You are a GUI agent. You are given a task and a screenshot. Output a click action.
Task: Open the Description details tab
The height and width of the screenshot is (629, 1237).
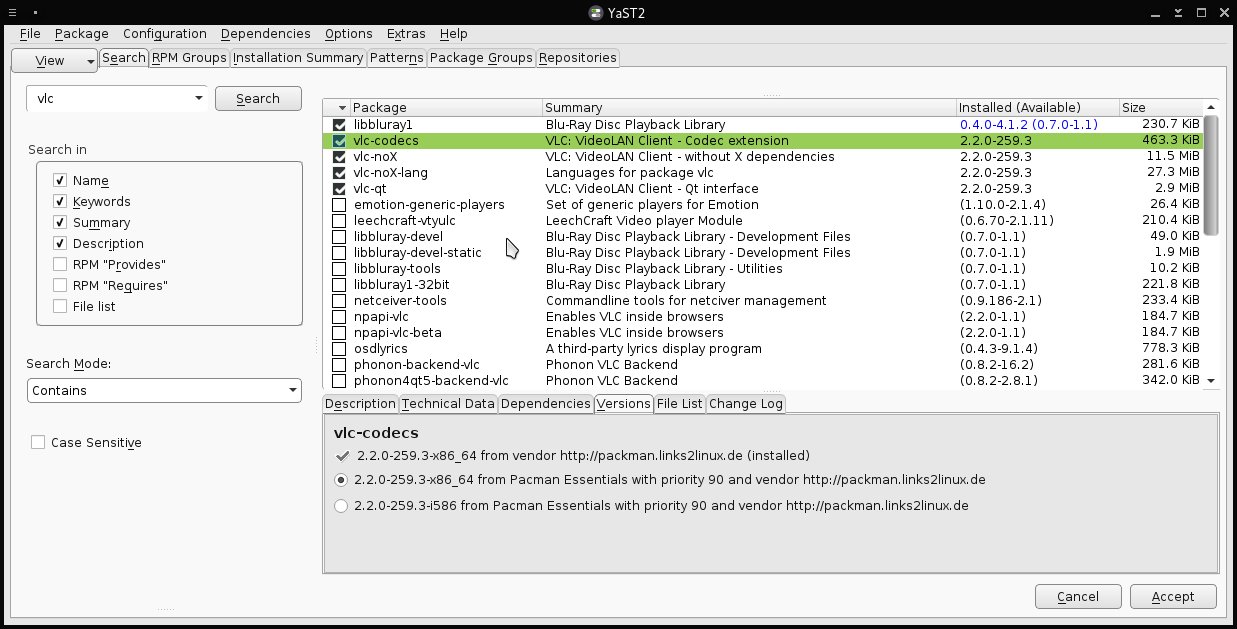tap(361, 404)
